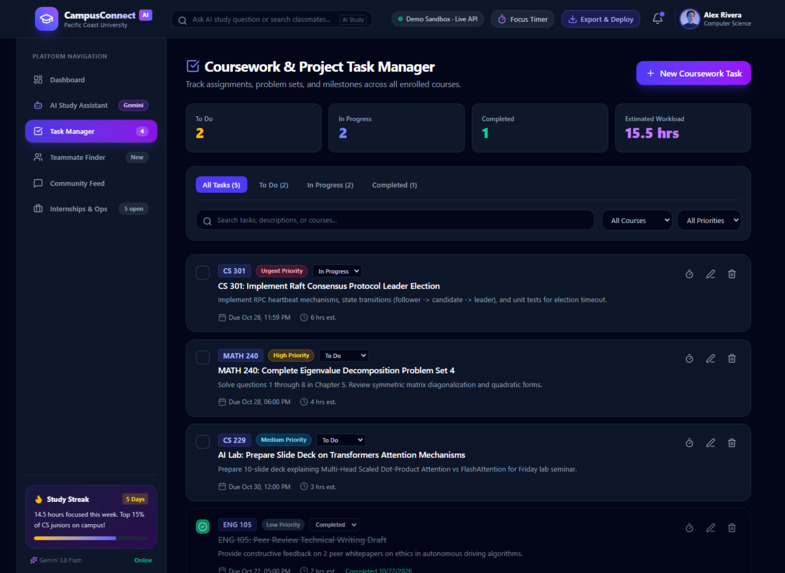Image resolution: width=785 pixels, height=573 pixels.
Task: Click the To Do count summary card
Action: coord(254,128)
